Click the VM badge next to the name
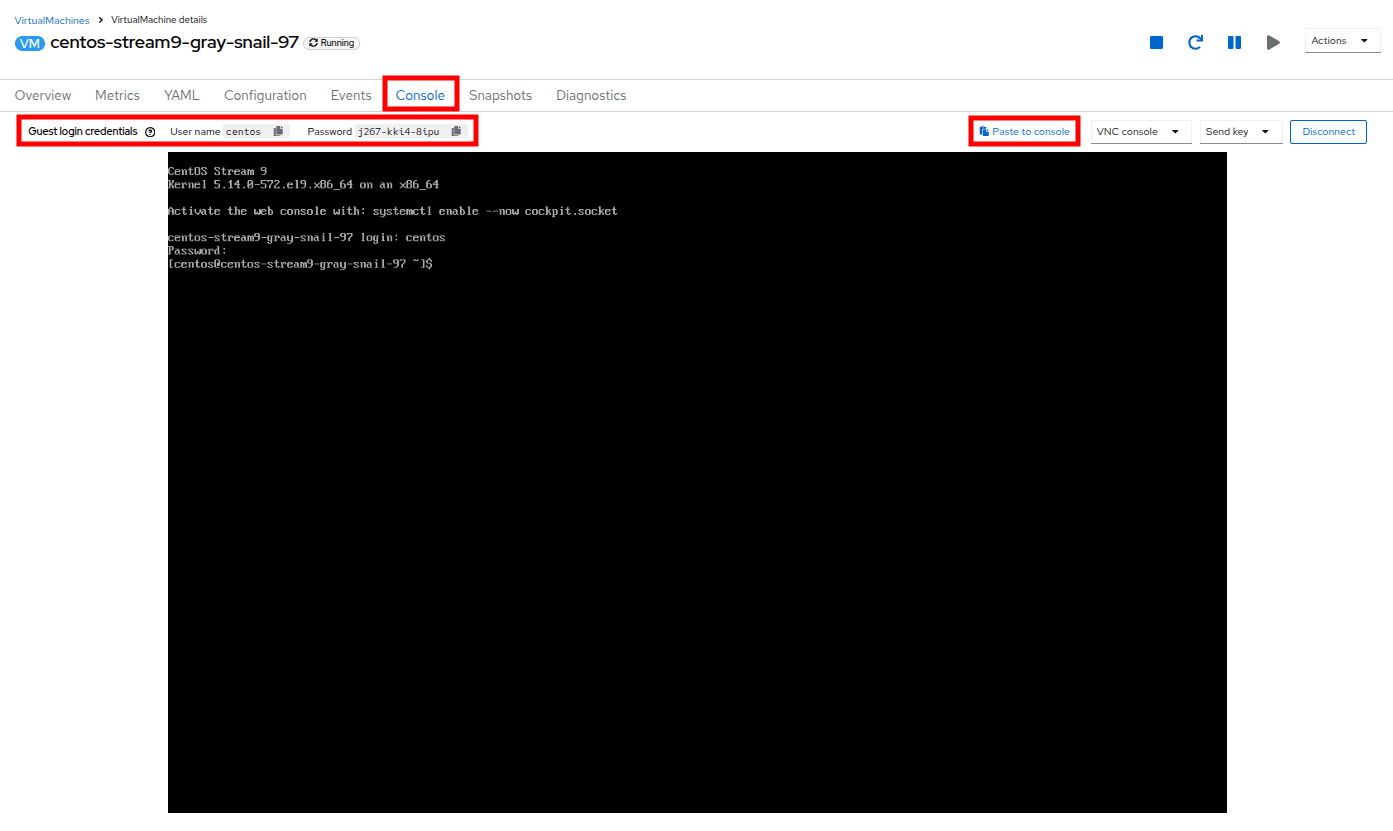 tap(30, 43)
